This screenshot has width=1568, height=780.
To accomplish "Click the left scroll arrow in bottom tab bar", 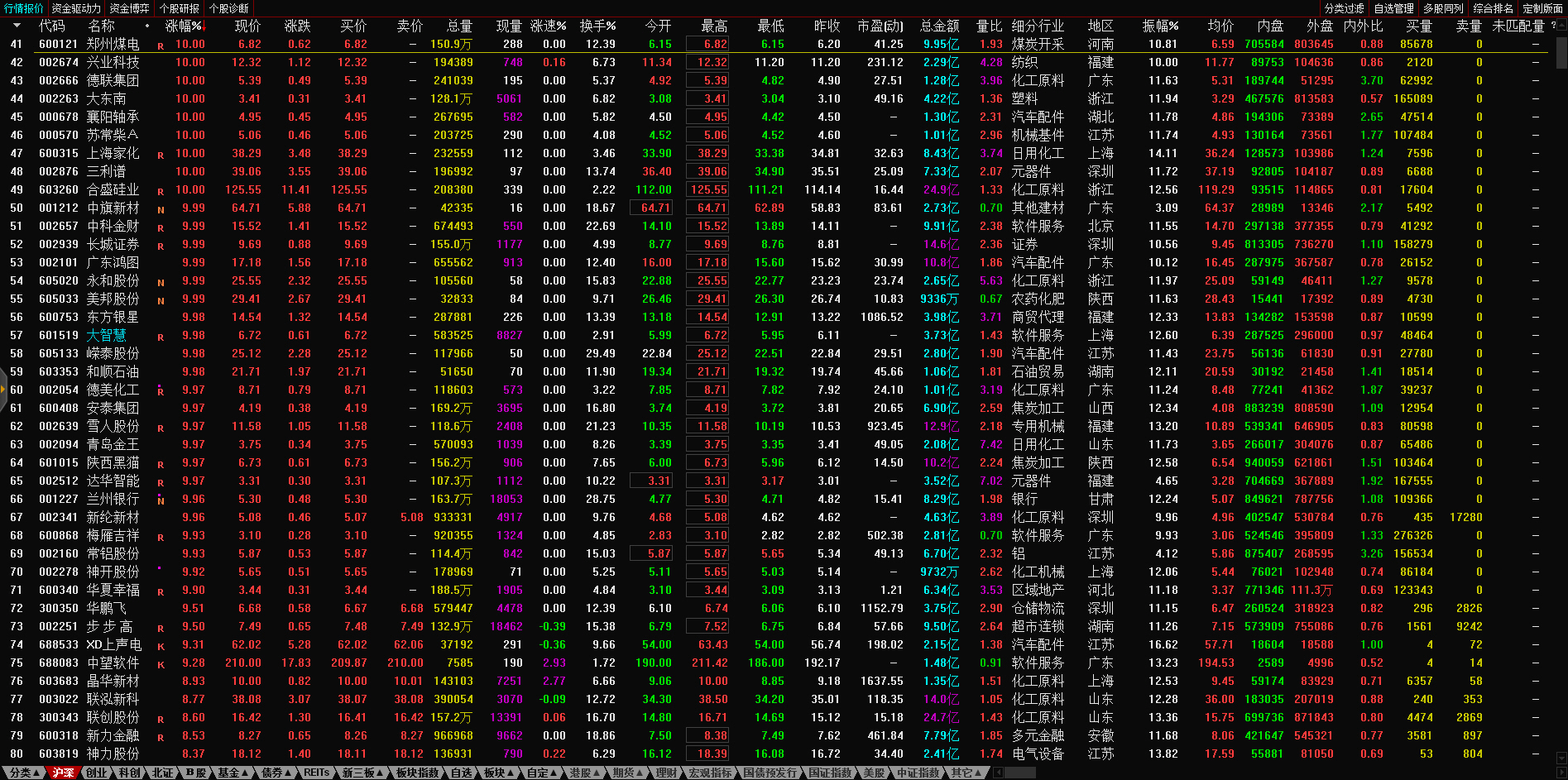I will pos(998,773).
